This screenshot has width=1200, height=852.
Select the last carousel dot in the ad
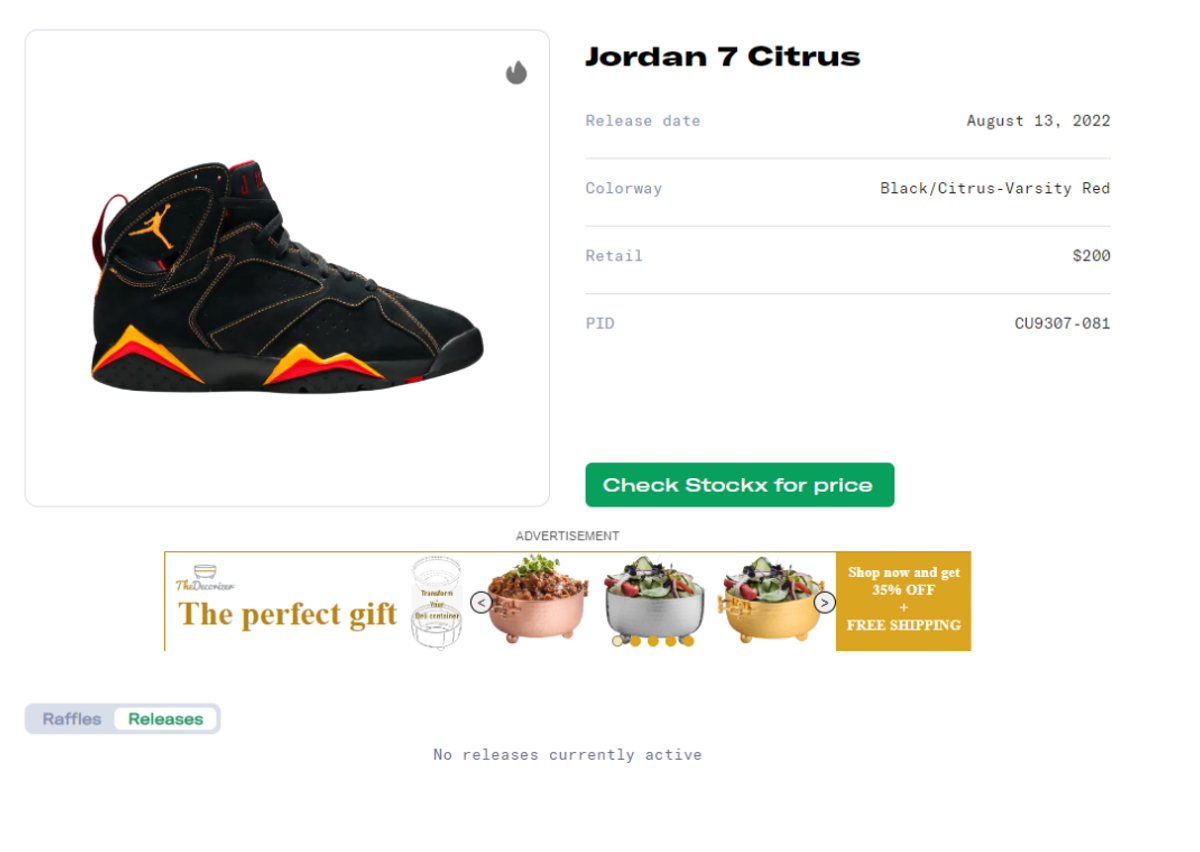tap(688, 641)
